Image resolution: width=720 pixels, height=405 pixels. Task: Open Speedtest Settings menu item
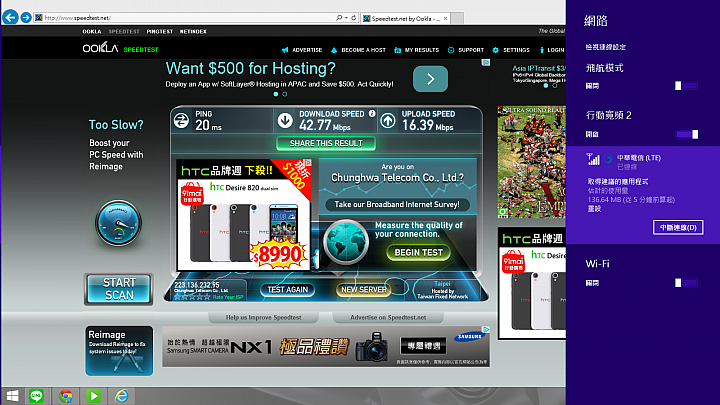pyautogui.click(x=511, y=50)
